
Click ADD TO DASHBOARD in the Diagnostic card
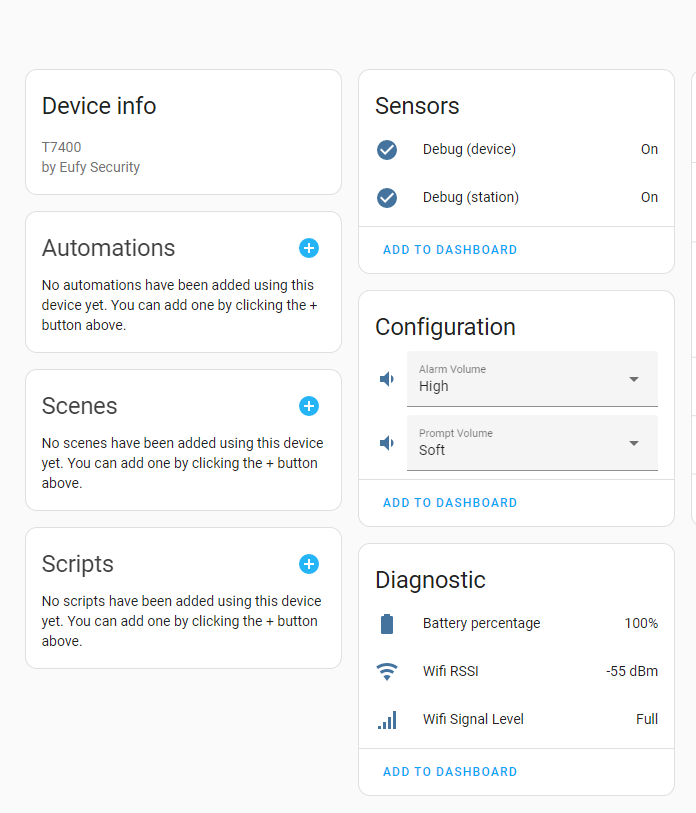coord(450,771)
